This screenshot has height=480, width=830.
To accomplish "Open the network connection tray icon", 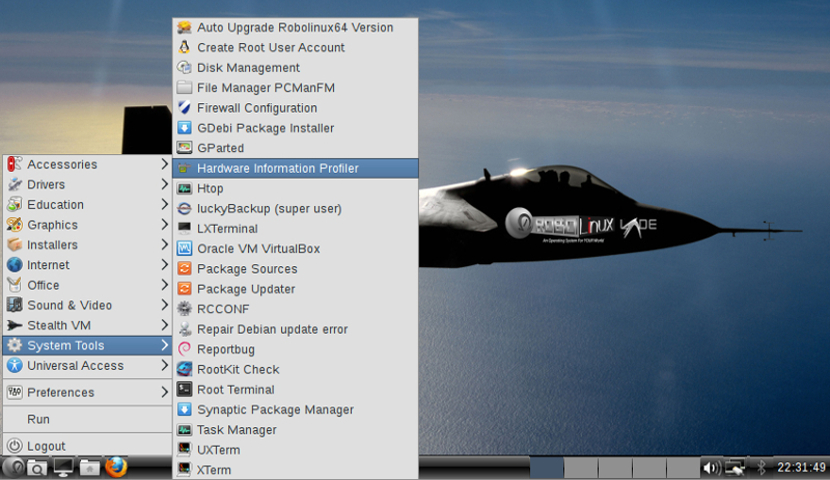I will click(735, 467).
